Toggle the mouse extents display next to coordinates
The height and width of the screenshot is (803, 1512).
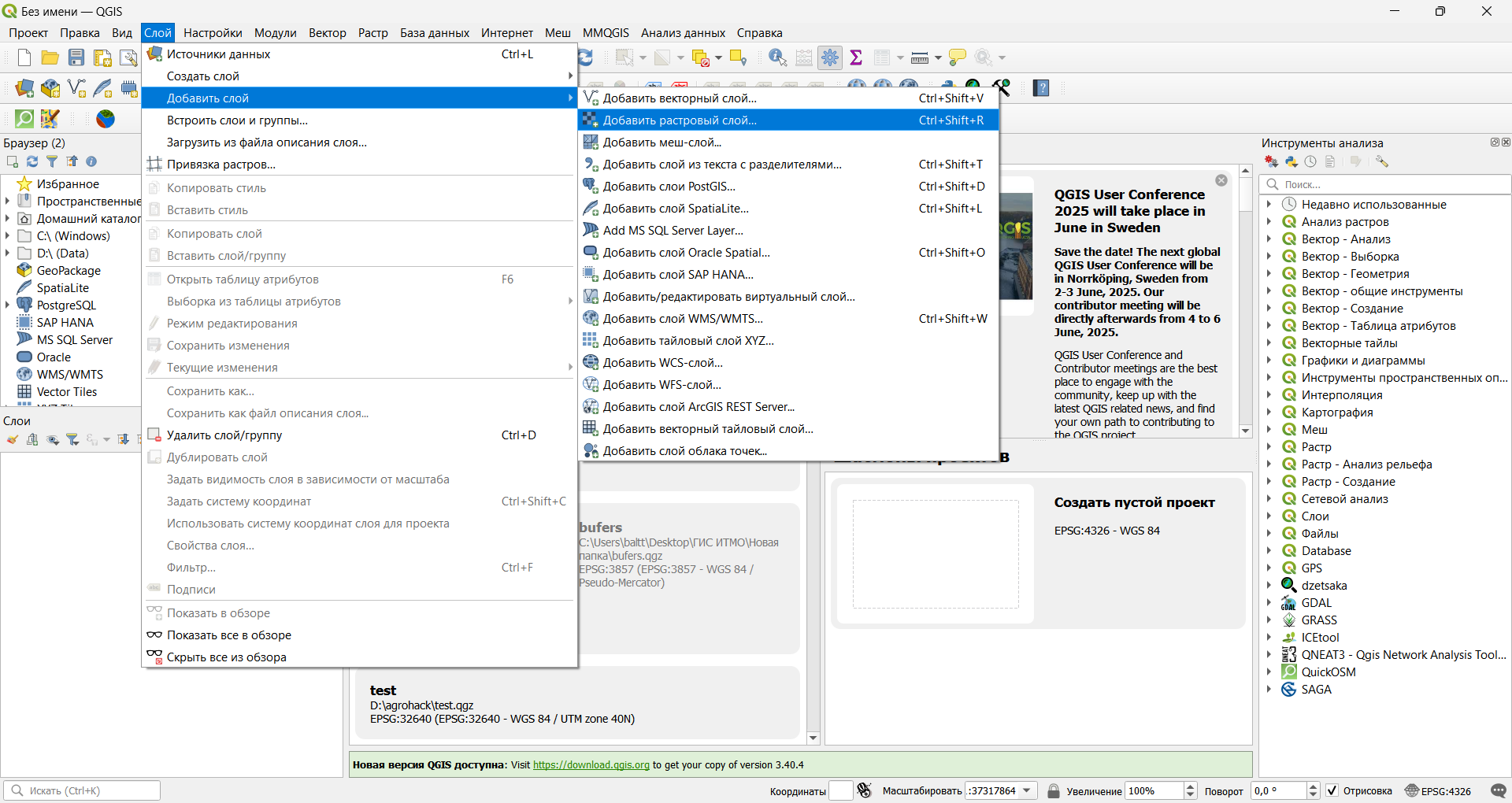point(865,790)
